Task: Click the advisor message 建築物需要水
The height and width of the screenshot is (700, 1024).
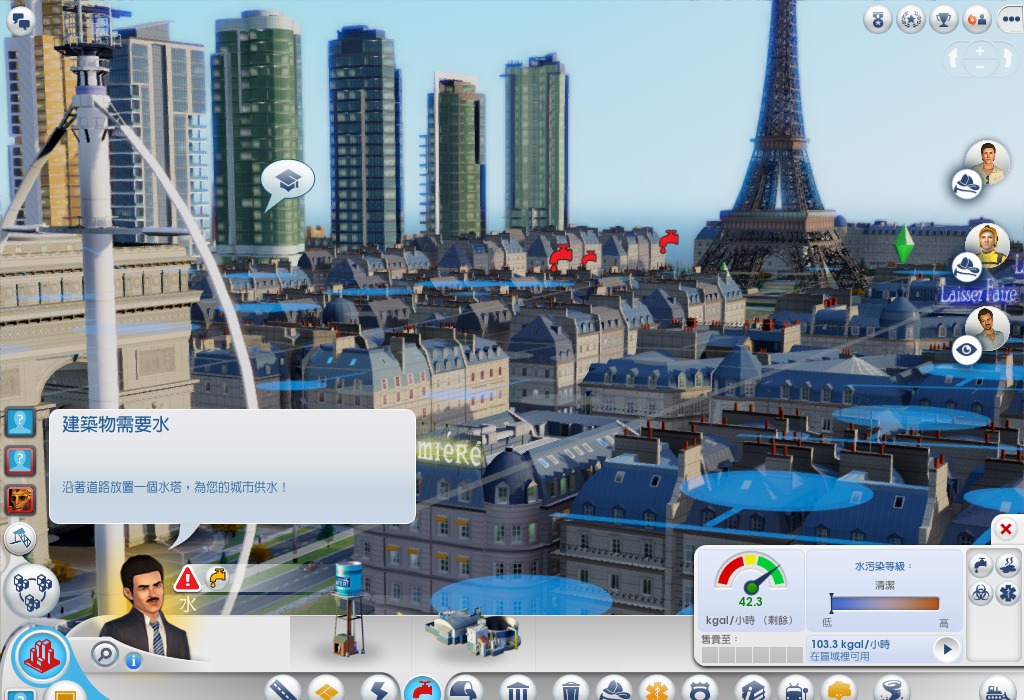Action: tap(116, 424)
